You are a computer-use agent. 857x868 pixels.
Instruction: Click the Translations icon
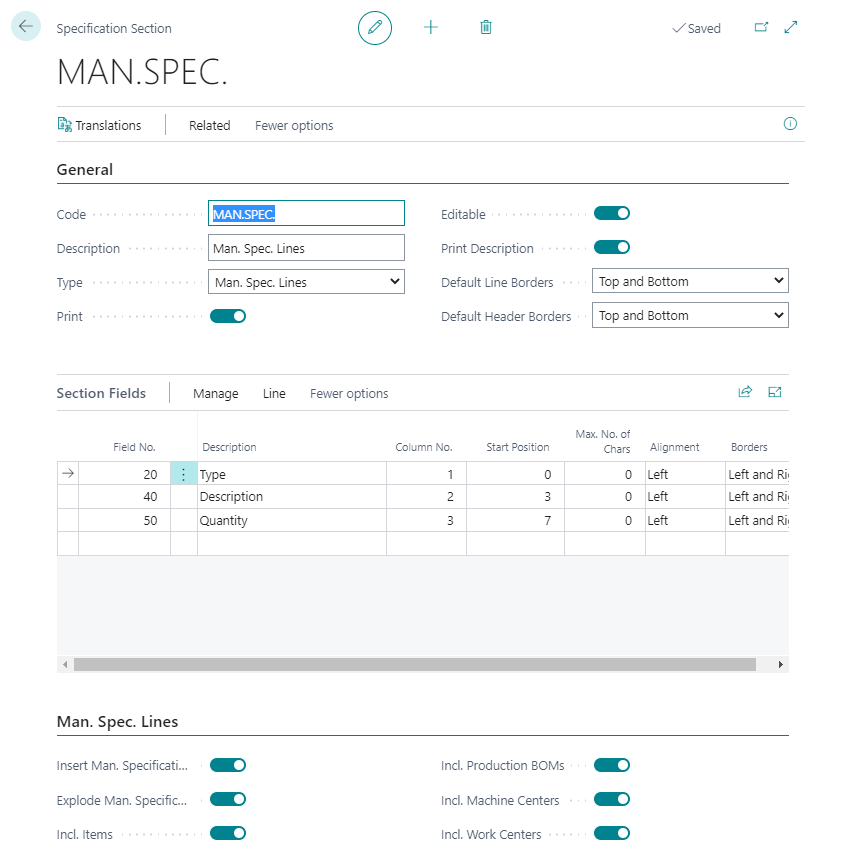[65, 125]
